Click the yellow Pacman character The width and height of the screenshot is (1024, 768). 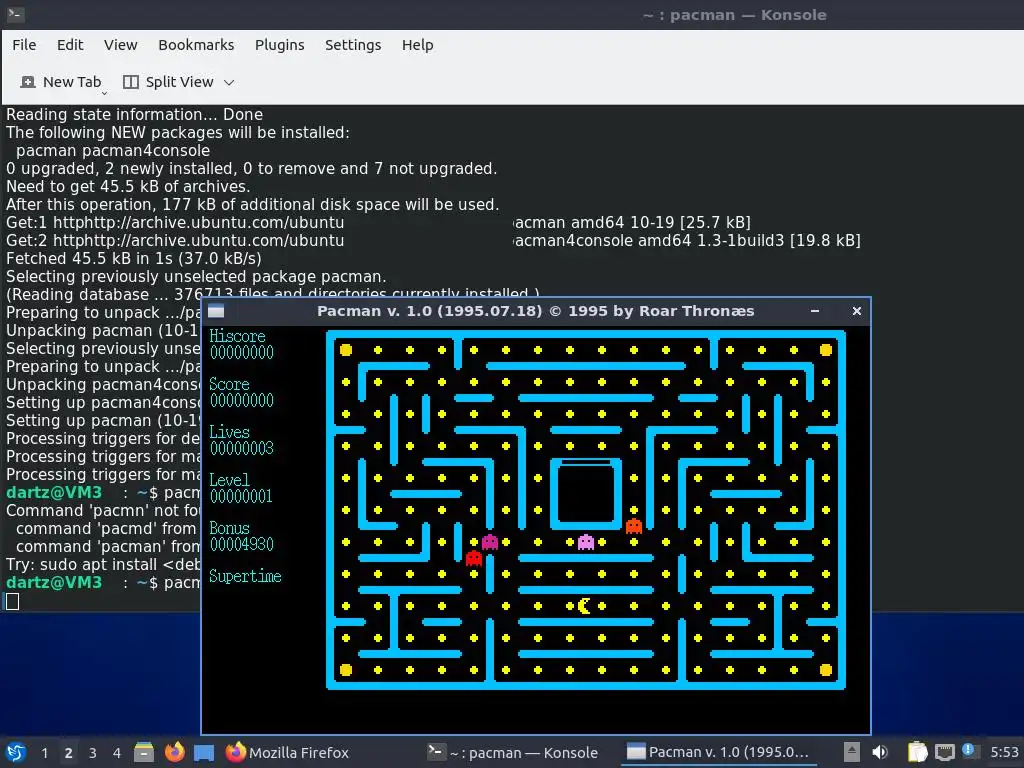pos(584,606)
